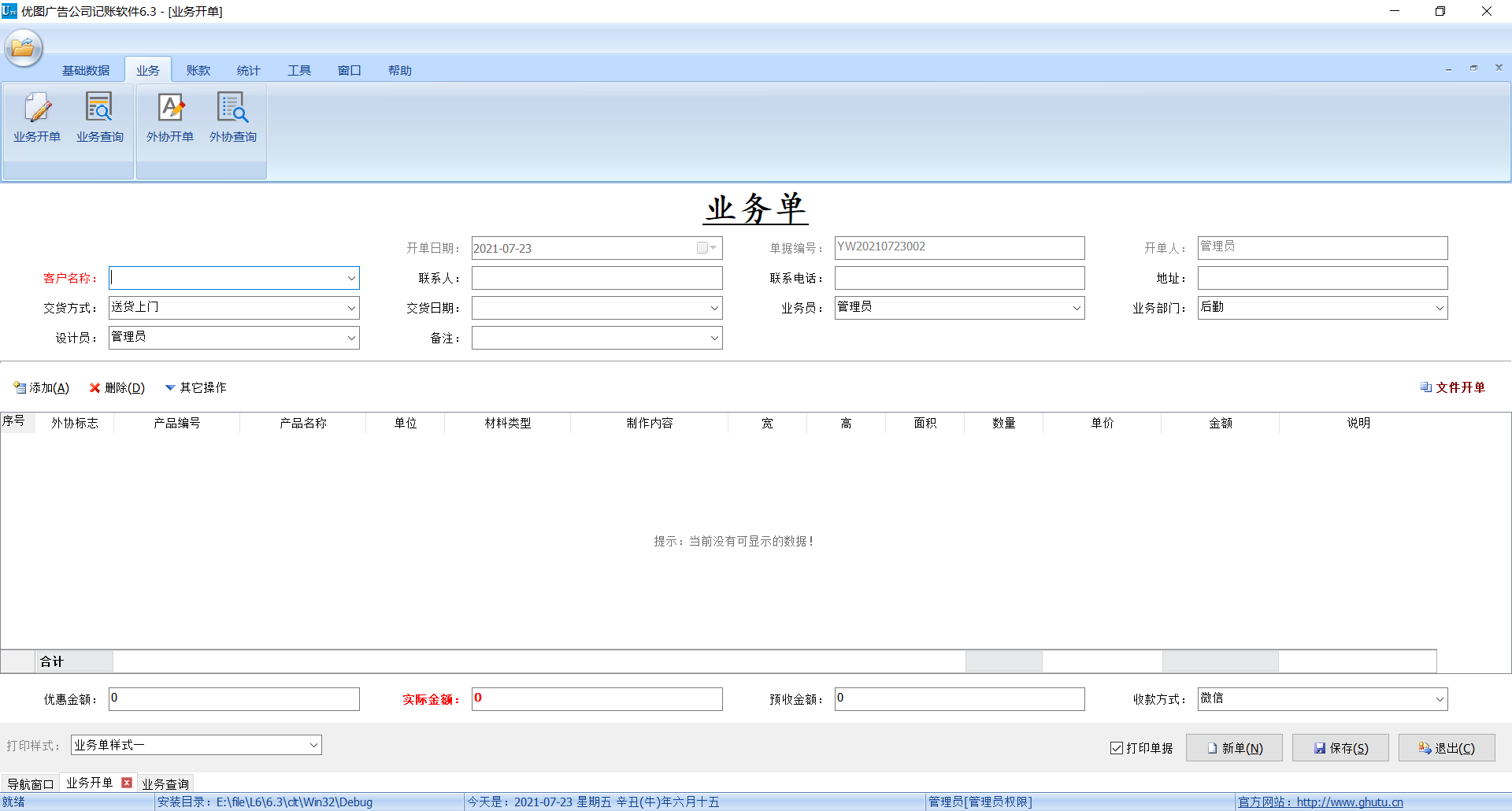
Task: Toggle the 打印单据 checkbox
Action: point(1117,748)
